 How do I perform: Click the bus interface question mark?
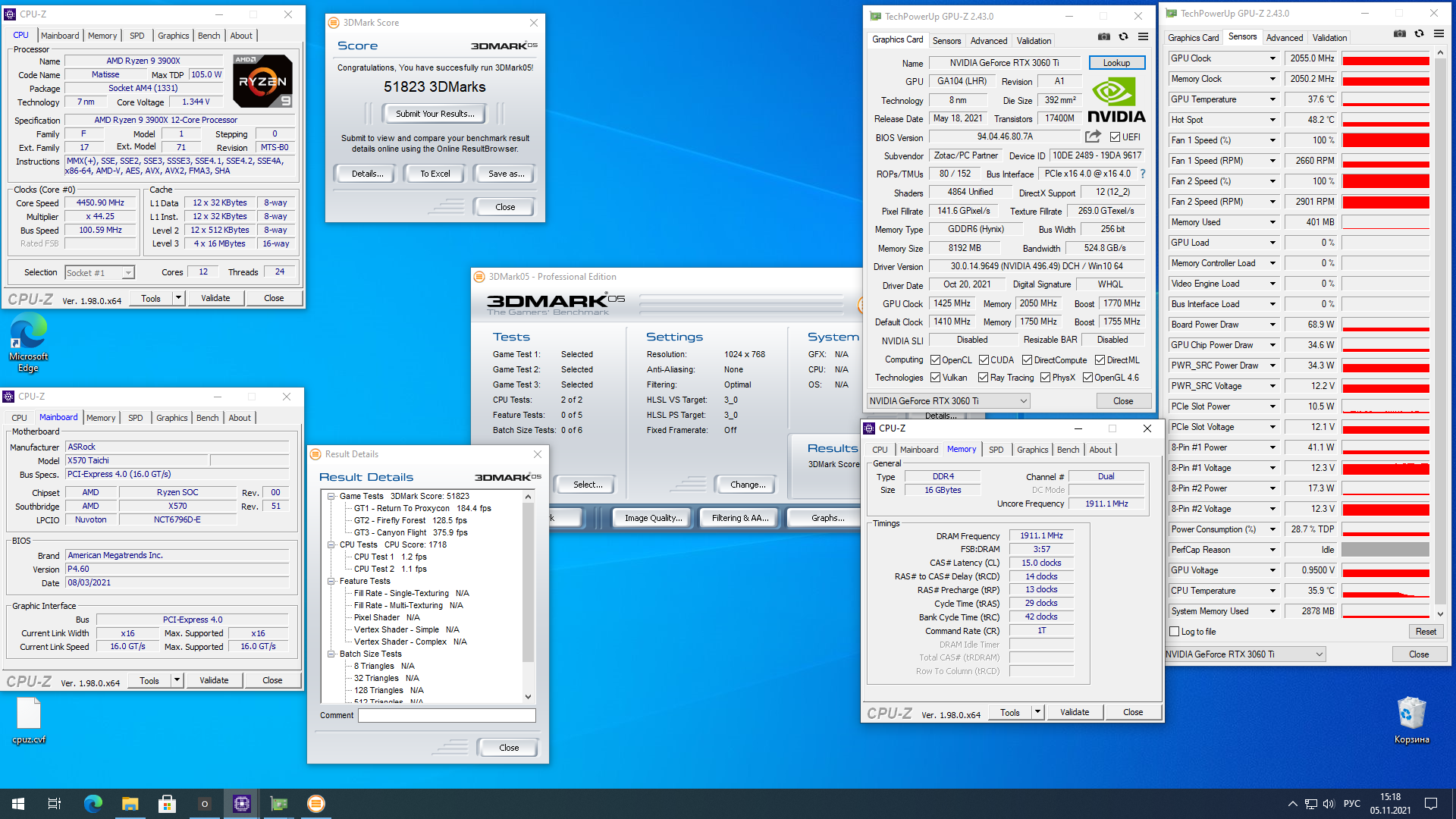1143,174
